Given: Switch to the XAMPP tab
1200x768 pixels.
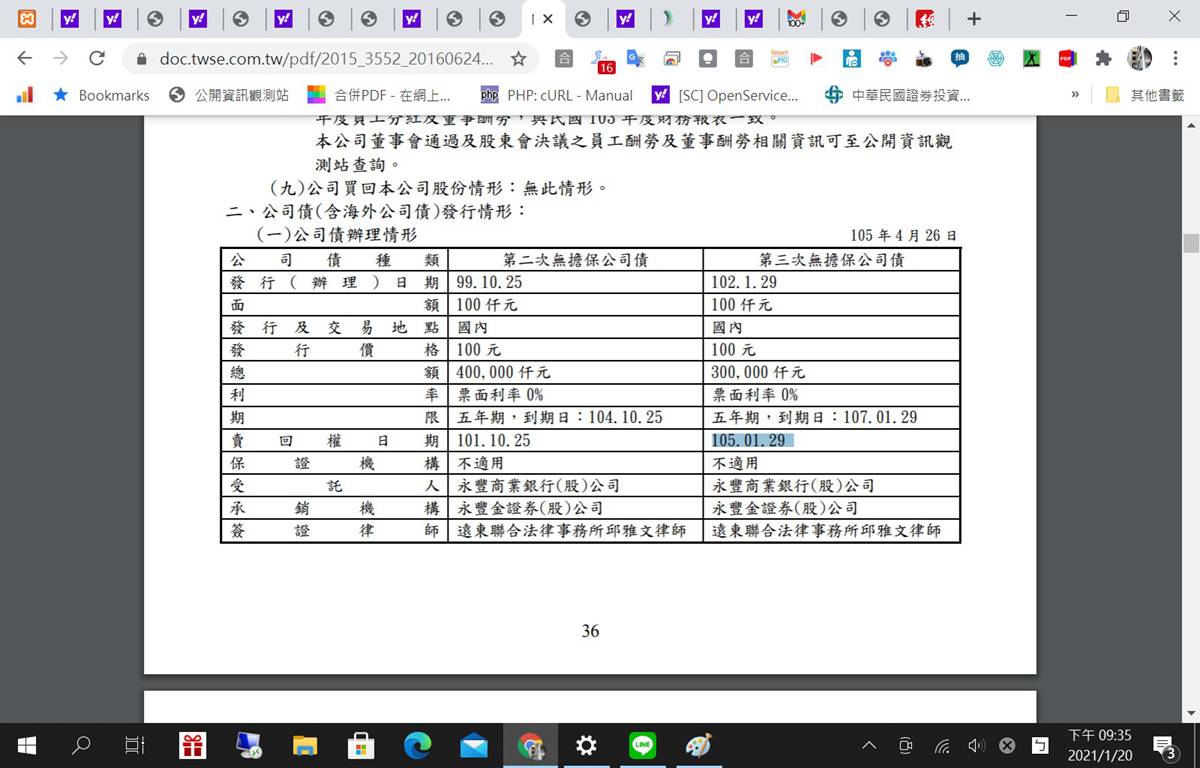Looking at the screenshot, I should click(27, 18).
